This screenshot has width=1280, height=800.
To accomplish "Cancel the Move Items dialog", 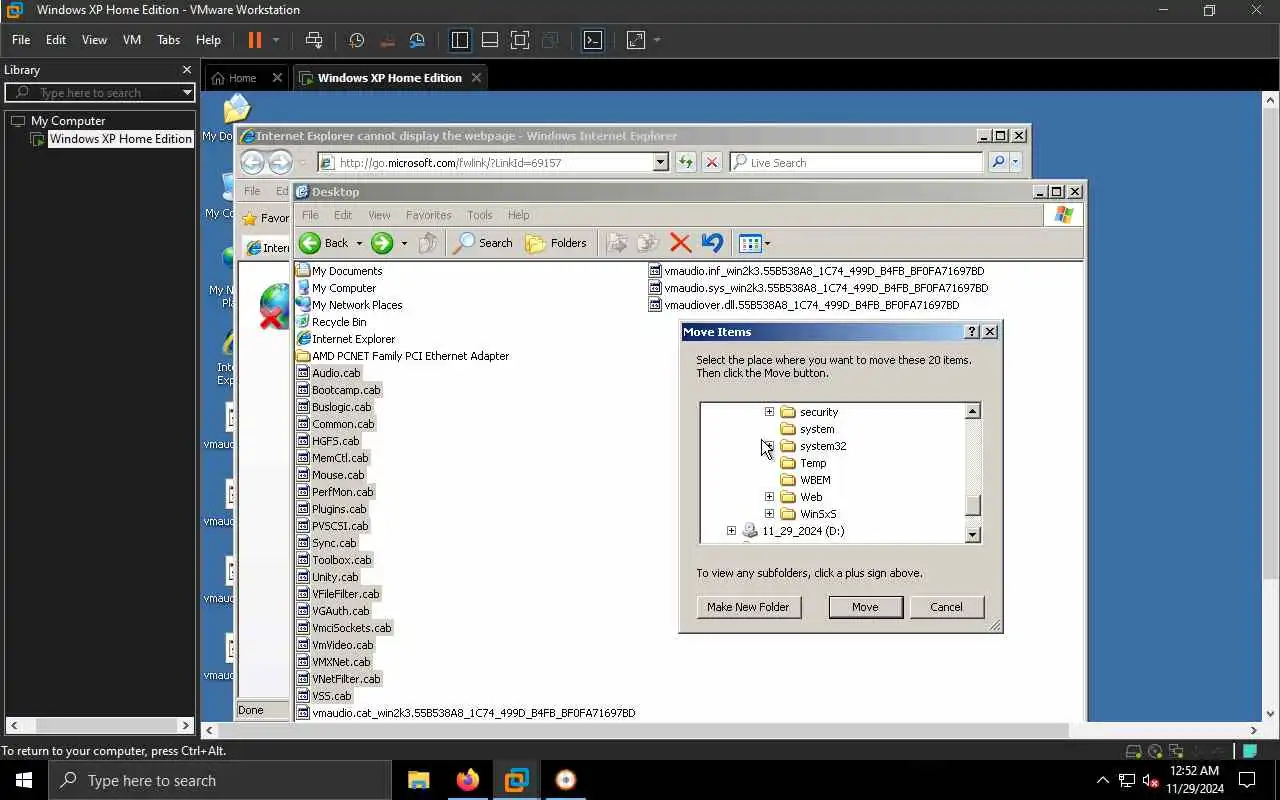I will (946, 607).
